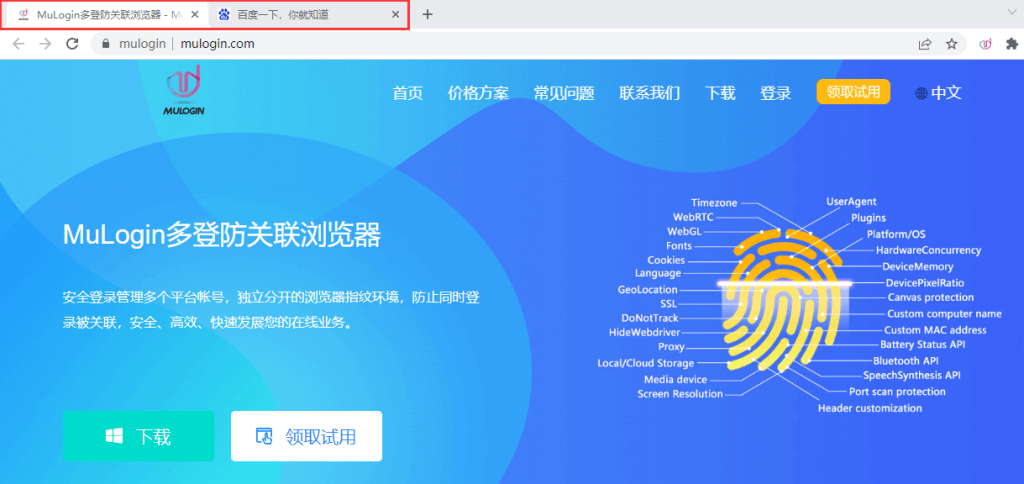Click the Local/Cloud Storage label

(x=646, y=363)
